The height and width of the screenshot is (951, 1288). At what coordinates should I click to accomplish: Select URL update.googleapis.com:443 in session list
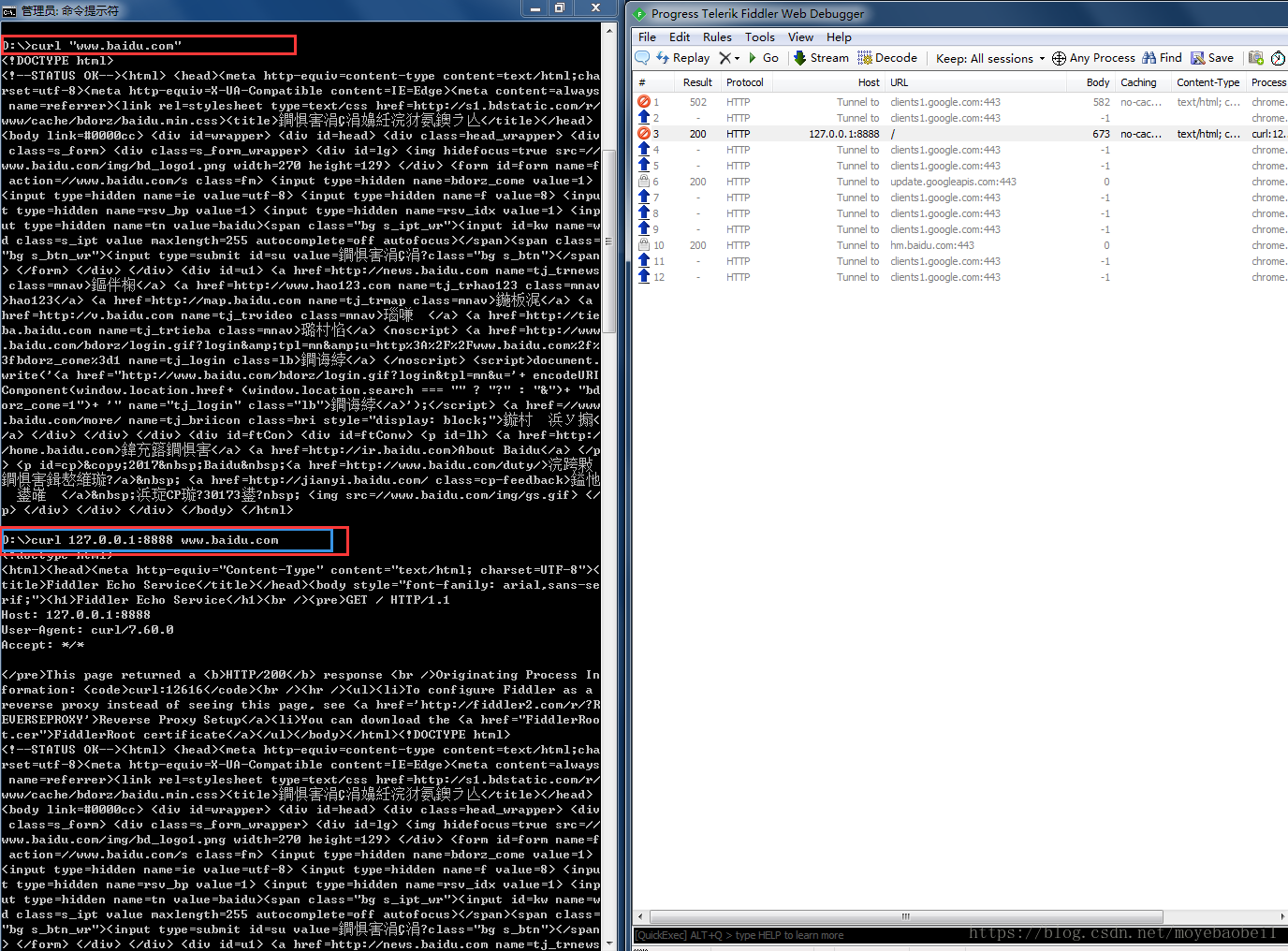953,182
